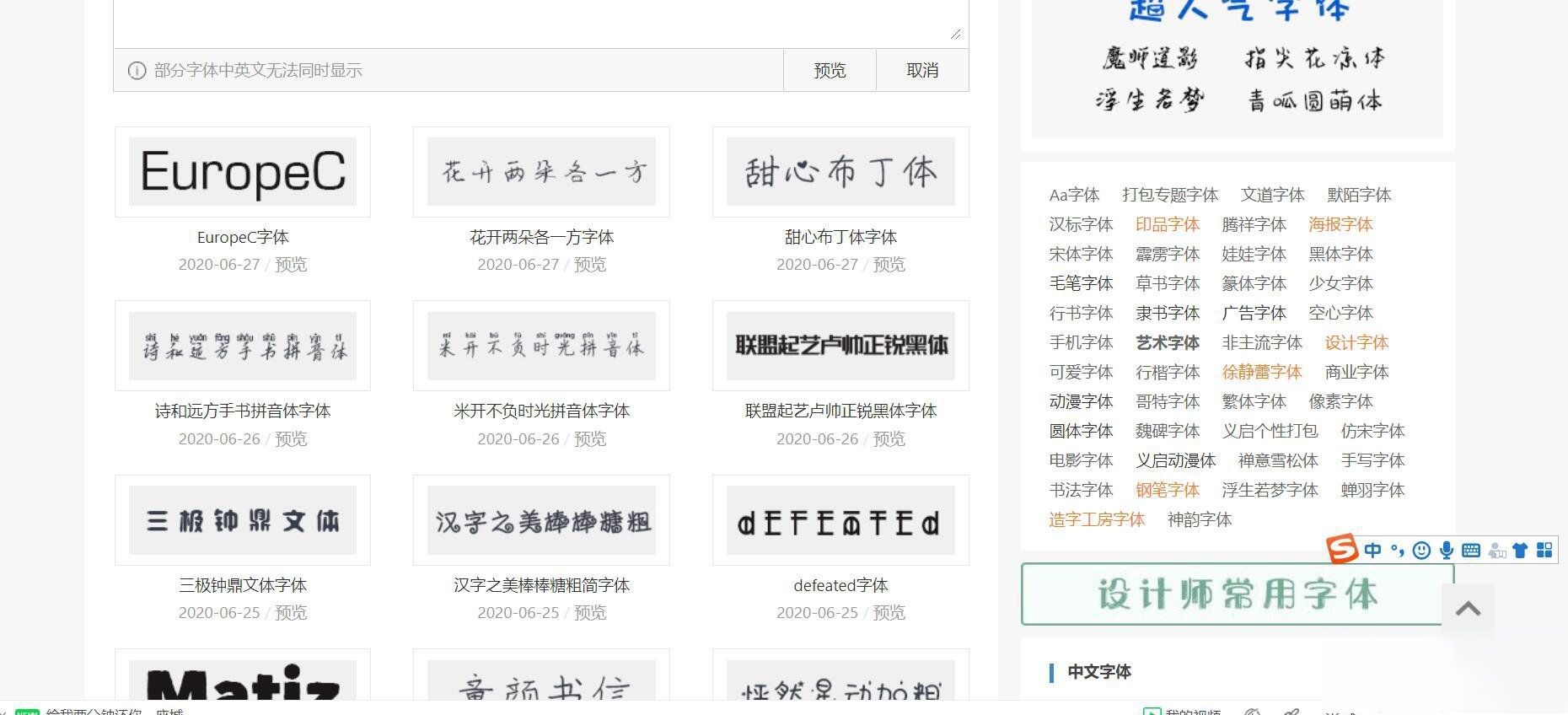
Task: Open the 超人气字体 banner image
Action: tap(1238, 67)
